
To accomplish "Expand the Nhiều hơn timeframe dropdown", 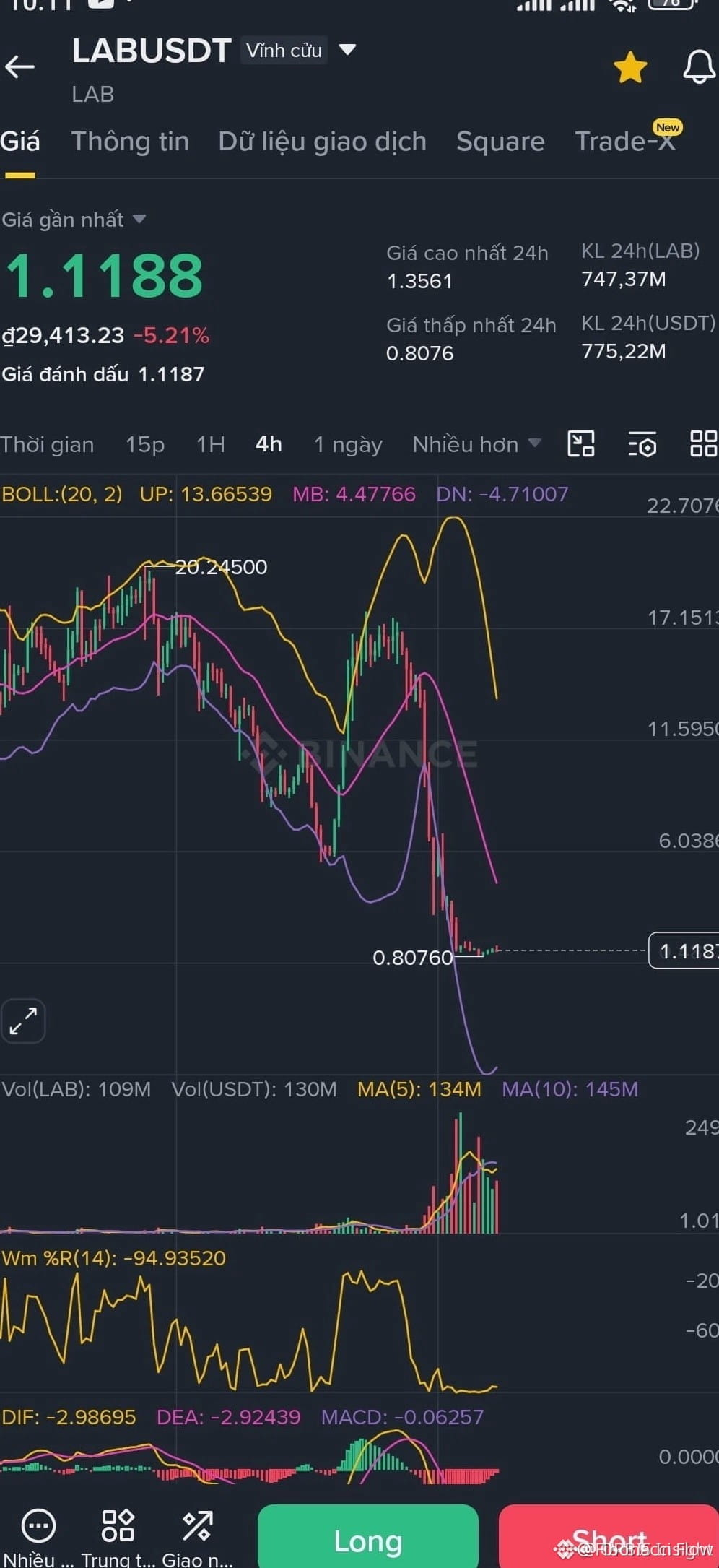I will click(x=476, y=444).
